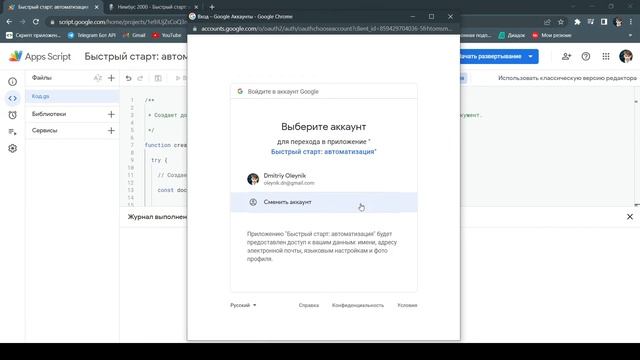Click the Apps Script logo
The image size is (640, 360).
click(40, 56)
